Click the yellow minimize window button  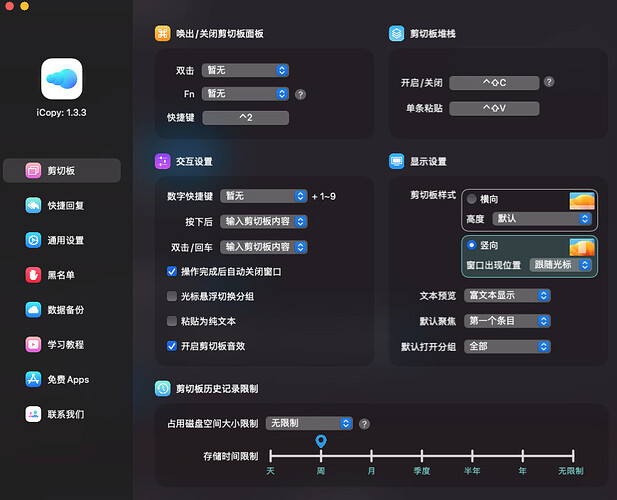[24, 6]
